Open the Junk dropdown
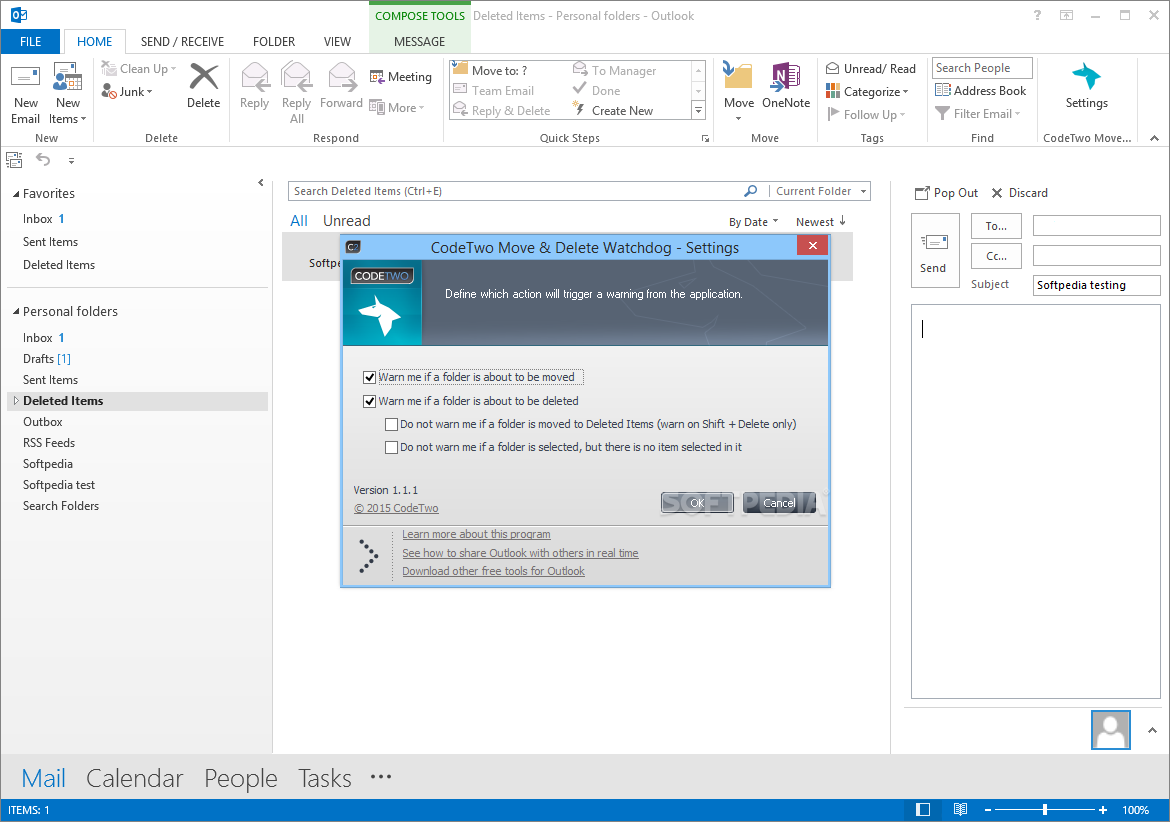The width and height of the screenshot is (1170, 822). [x=128, y=92]
